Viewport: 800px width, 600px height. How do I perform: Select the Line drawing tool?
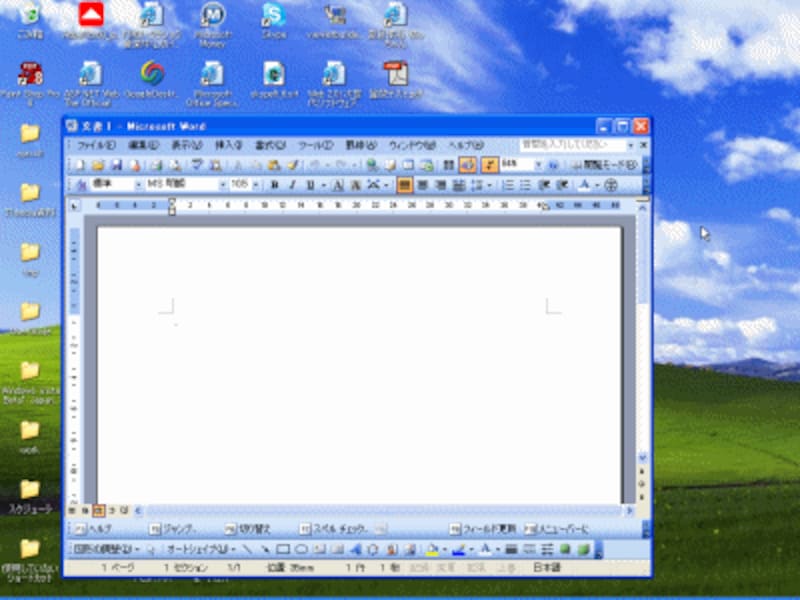(248, 549)
